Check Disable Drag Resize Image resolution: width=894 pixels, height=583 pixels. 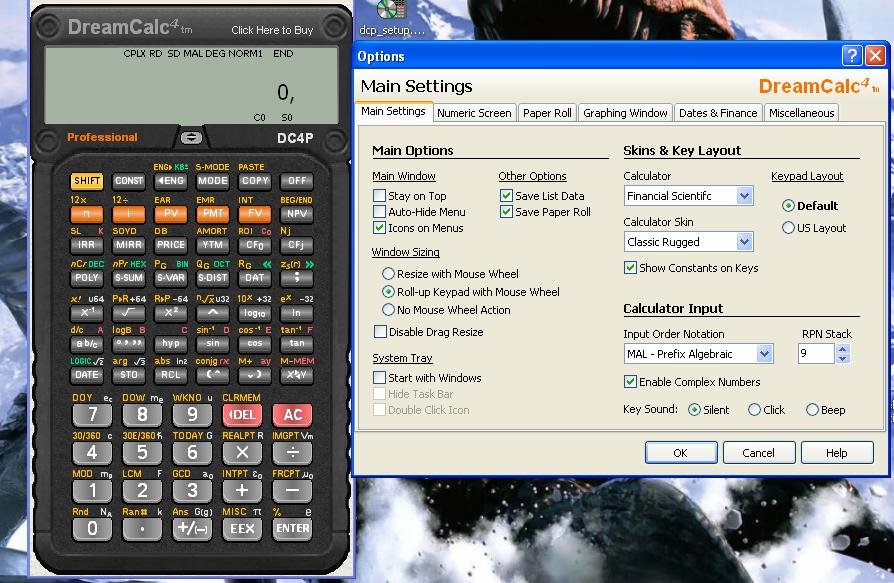click(380, 332)
